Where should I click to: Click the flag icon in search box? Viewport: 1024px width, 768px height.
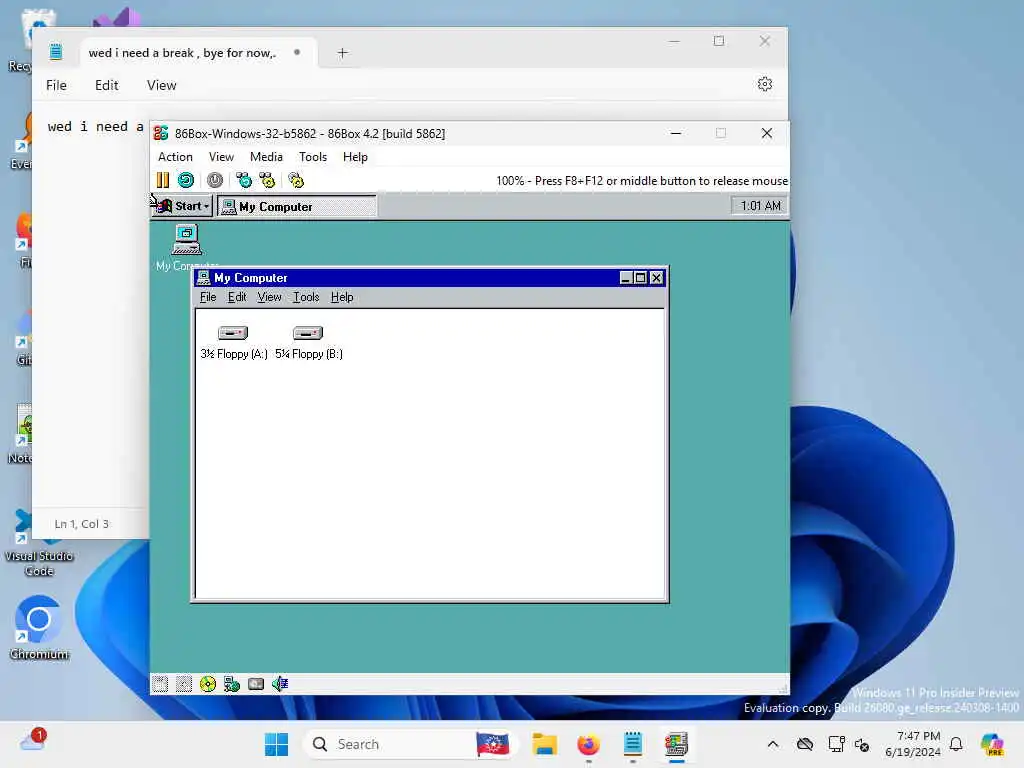click(x=492, y=744)
